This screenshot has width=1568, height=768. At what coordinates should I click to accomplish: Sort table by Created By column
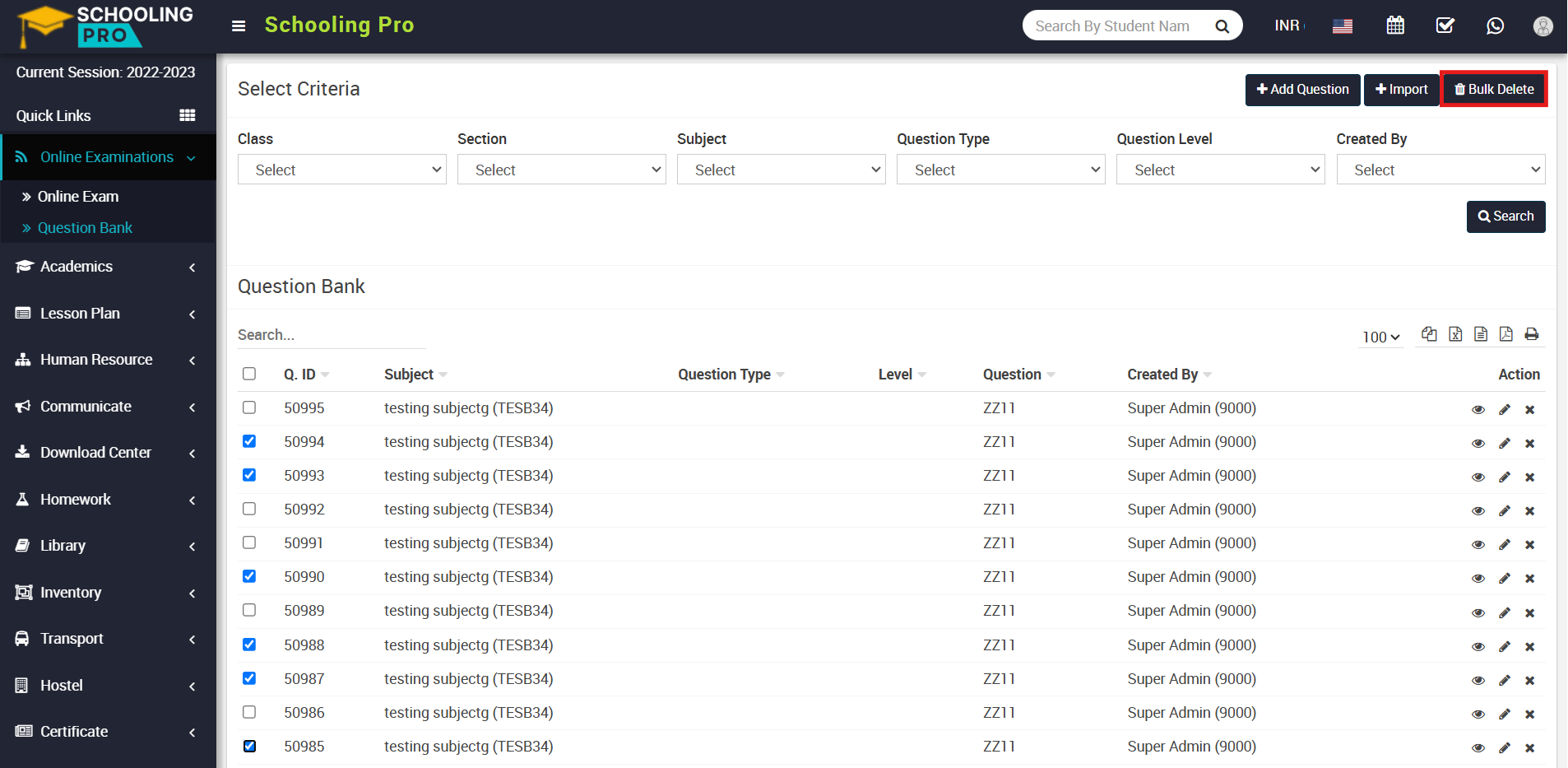[1169, 375]
